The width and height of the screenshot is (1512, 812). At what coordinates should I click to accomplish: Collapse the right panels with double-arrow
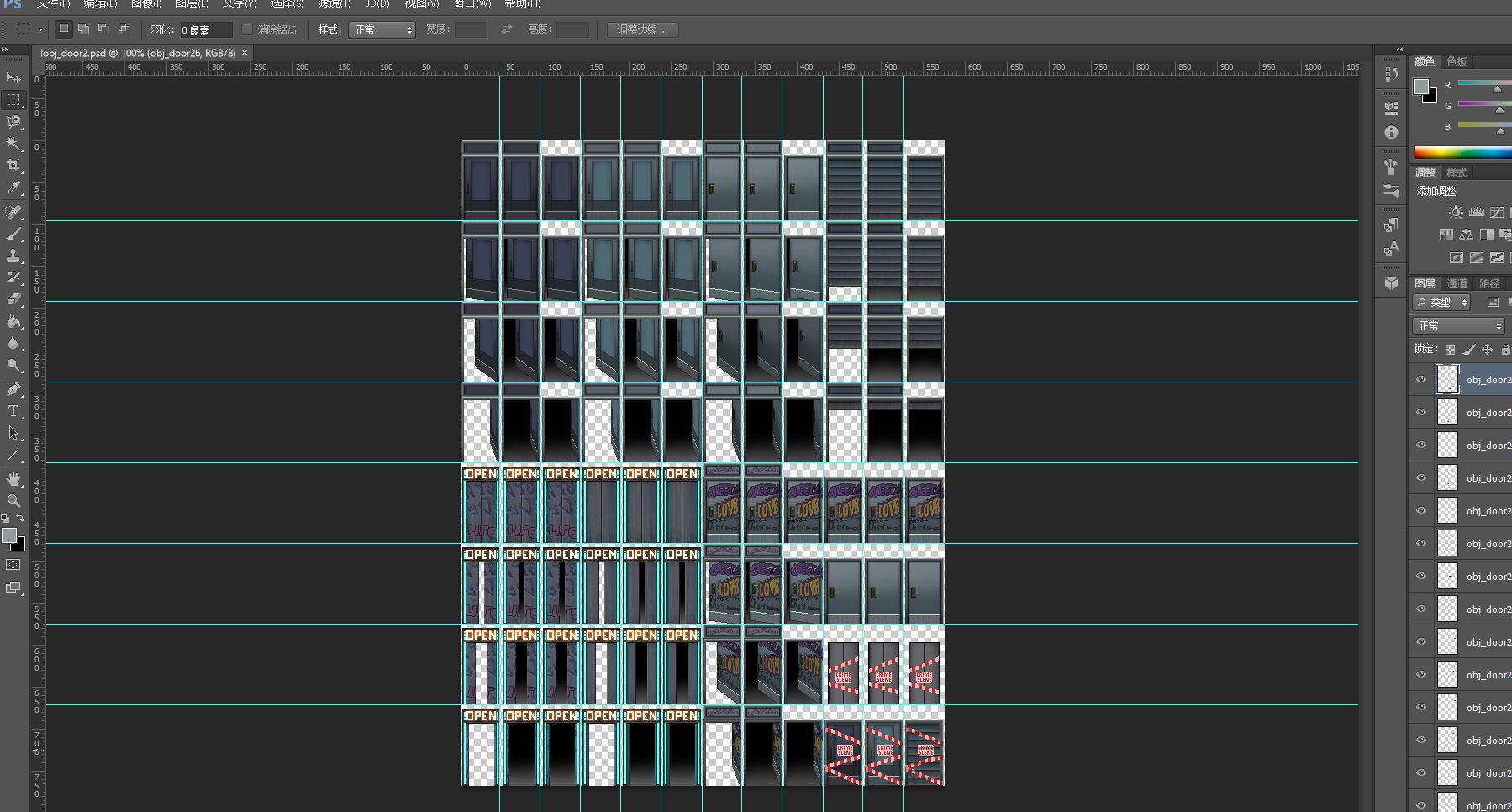(x=1399, y=50)
